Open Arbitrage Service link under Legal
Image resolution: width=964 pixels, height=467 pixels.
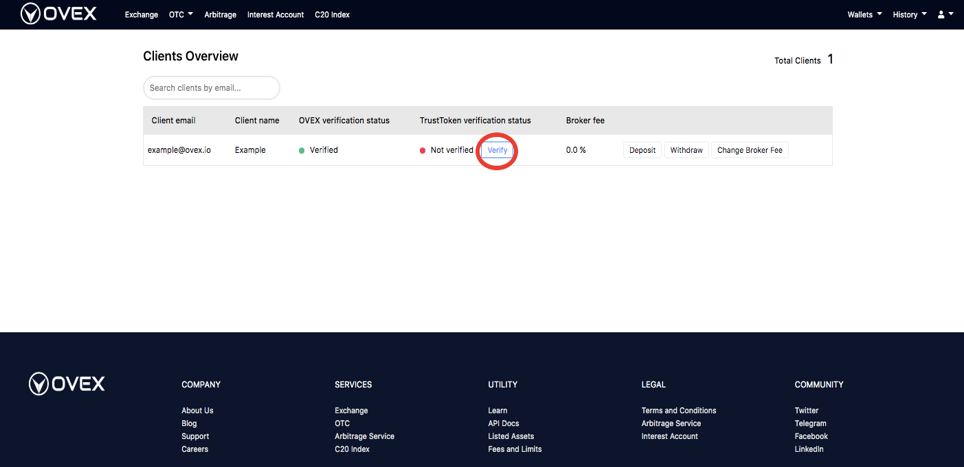[671, 423]
